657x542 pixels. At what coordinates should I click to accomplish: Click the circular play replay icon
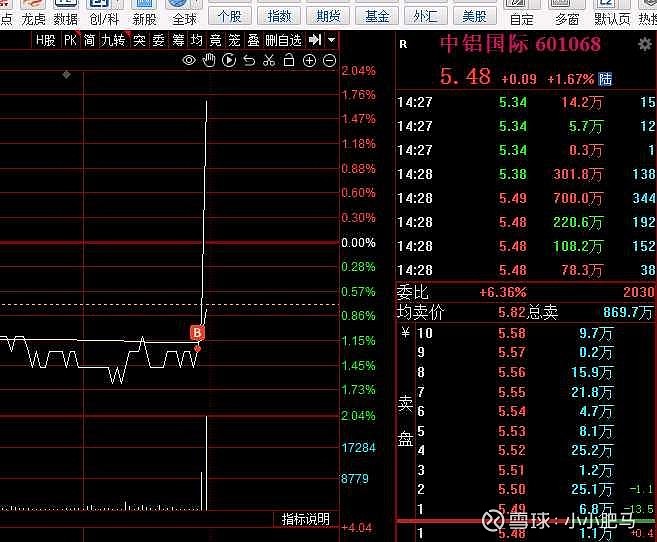pyautogui.click(x=229, y=61)
